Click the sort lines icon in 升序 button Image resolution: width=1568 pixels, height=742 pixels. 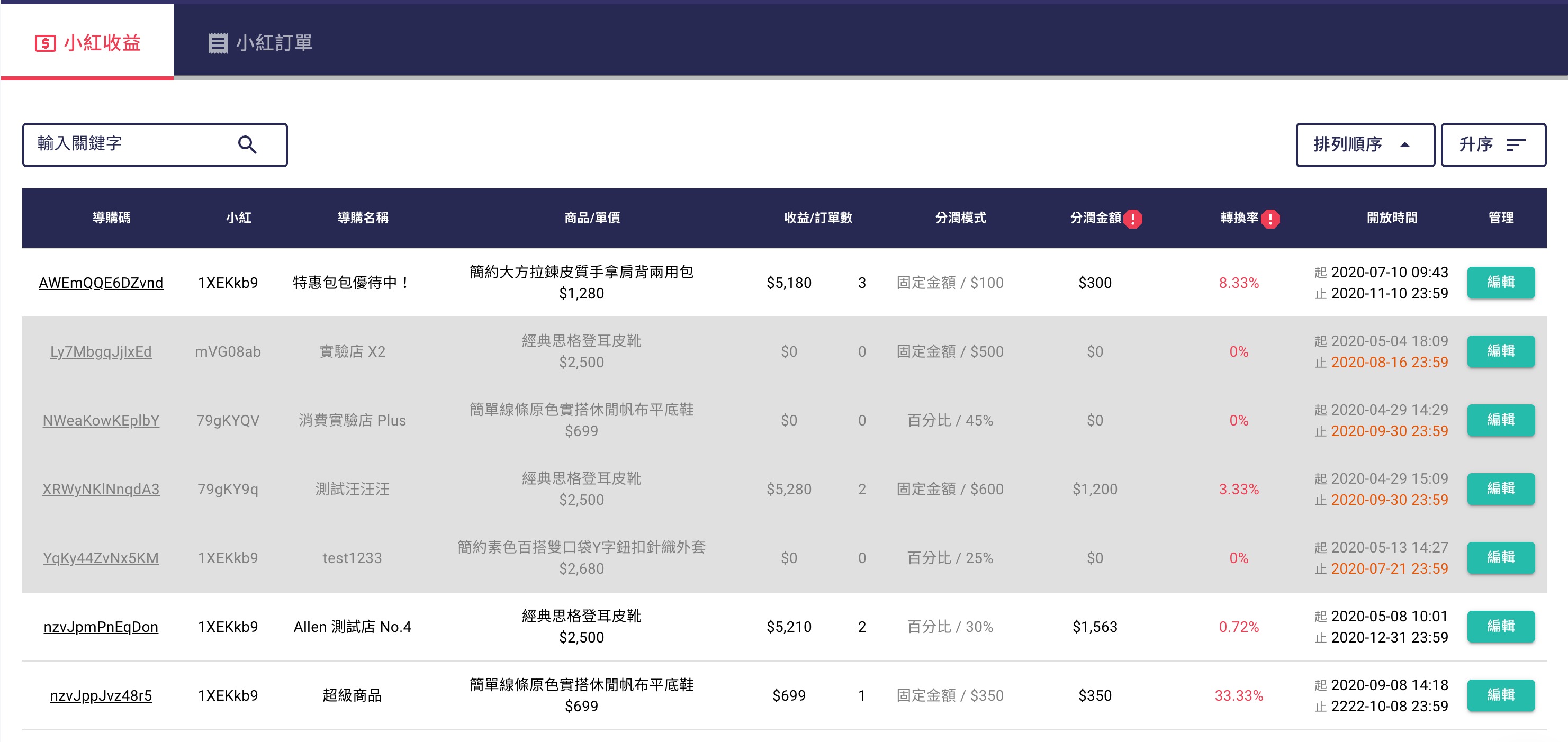(1515, 144)
